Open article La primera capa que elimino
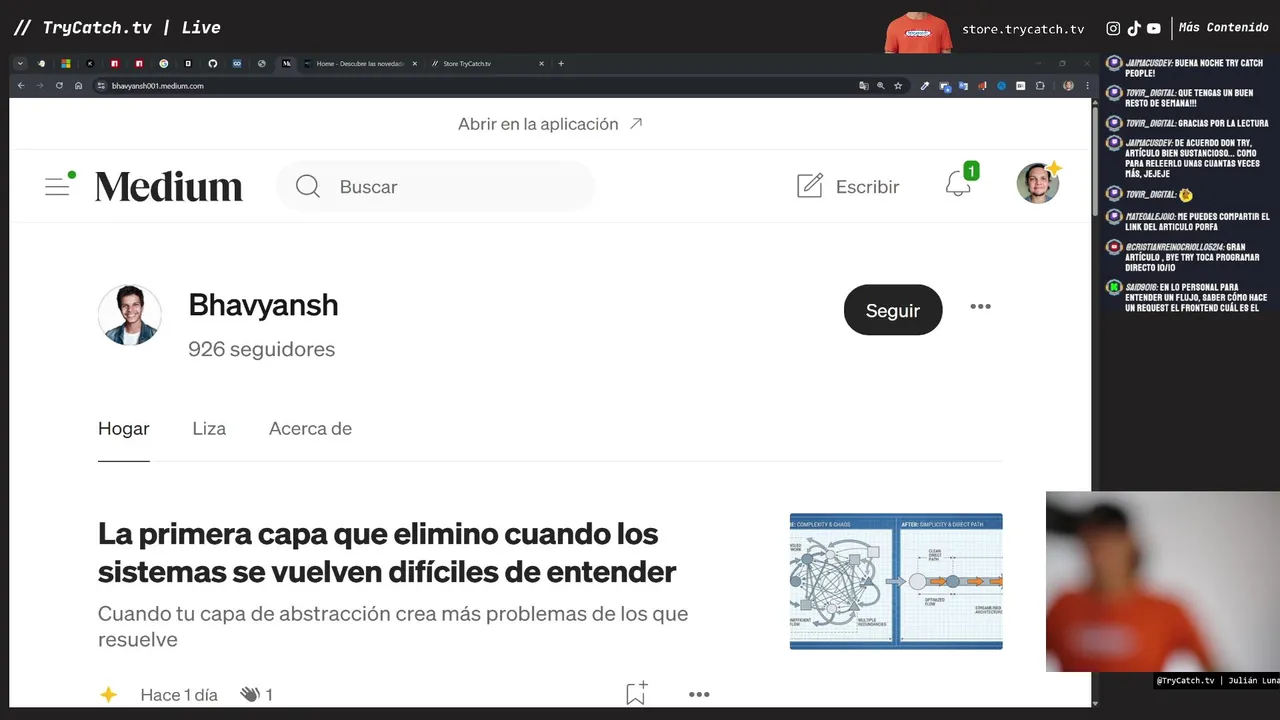Viewport: 1280px width, 720px height. [x=387, y=552]
